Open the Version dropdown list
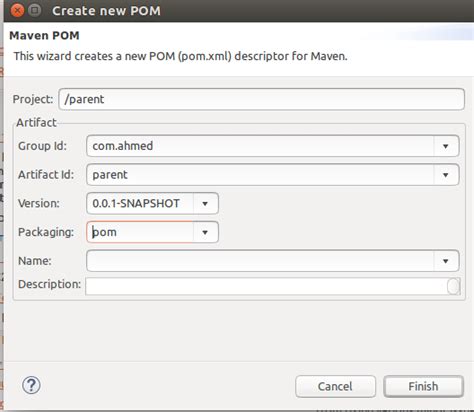 [205, 203]
